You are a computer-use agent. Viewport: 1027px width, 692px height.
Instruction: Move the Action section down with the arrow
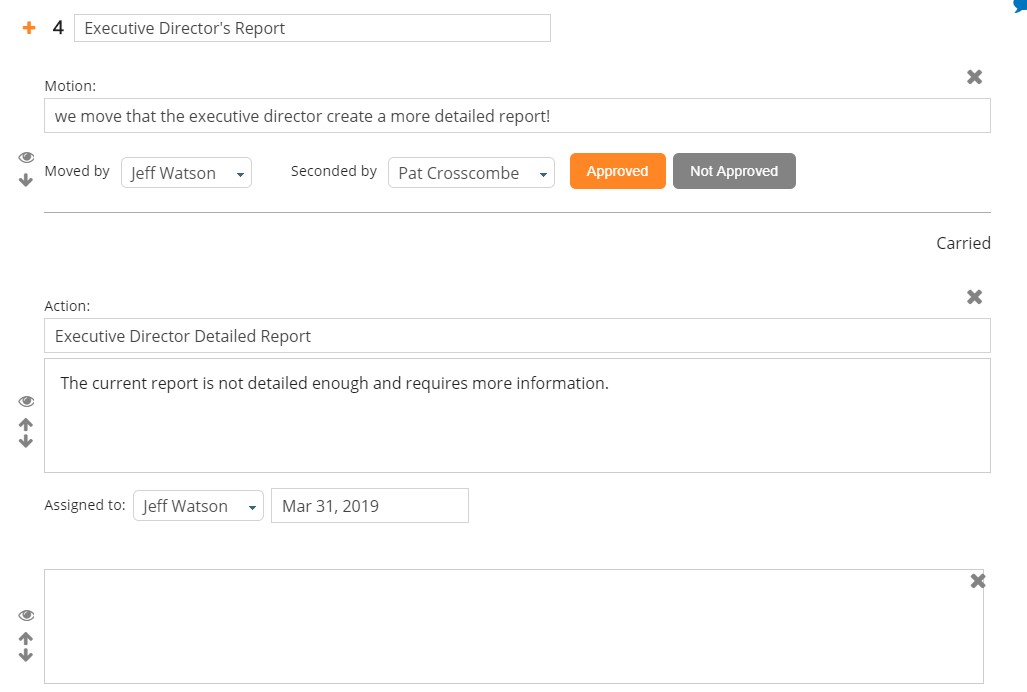(26, 441)
